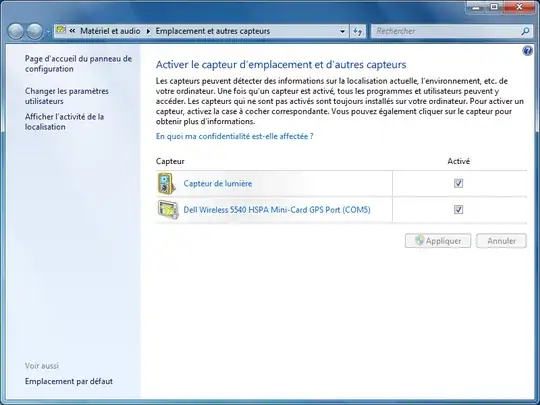Viewport: 540px width, 405px height.
Task: Maximize the control panel window
Action: (x=495, y=7)
